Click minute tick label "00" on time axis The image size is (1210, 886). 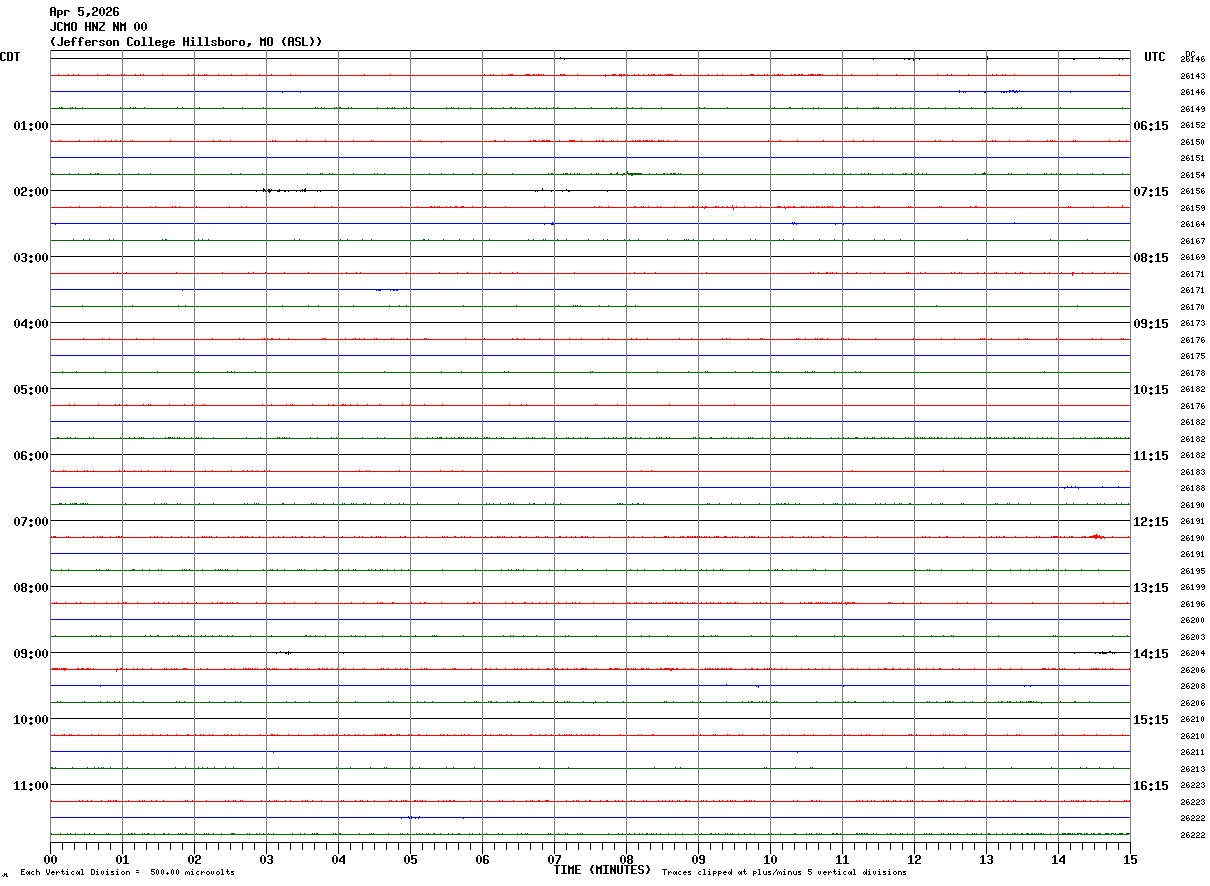(x=50, y=859)
